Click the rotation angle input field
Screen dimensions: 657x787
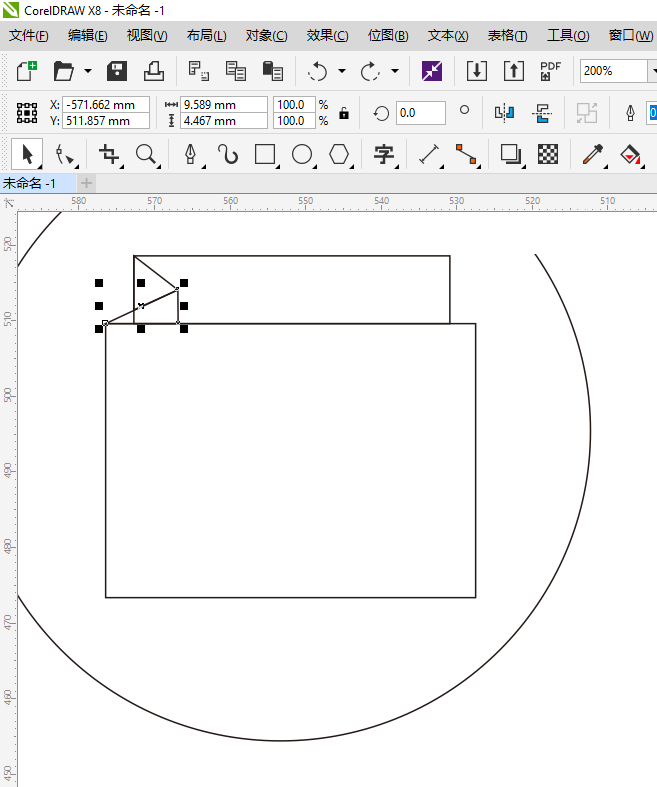[420, 113]
